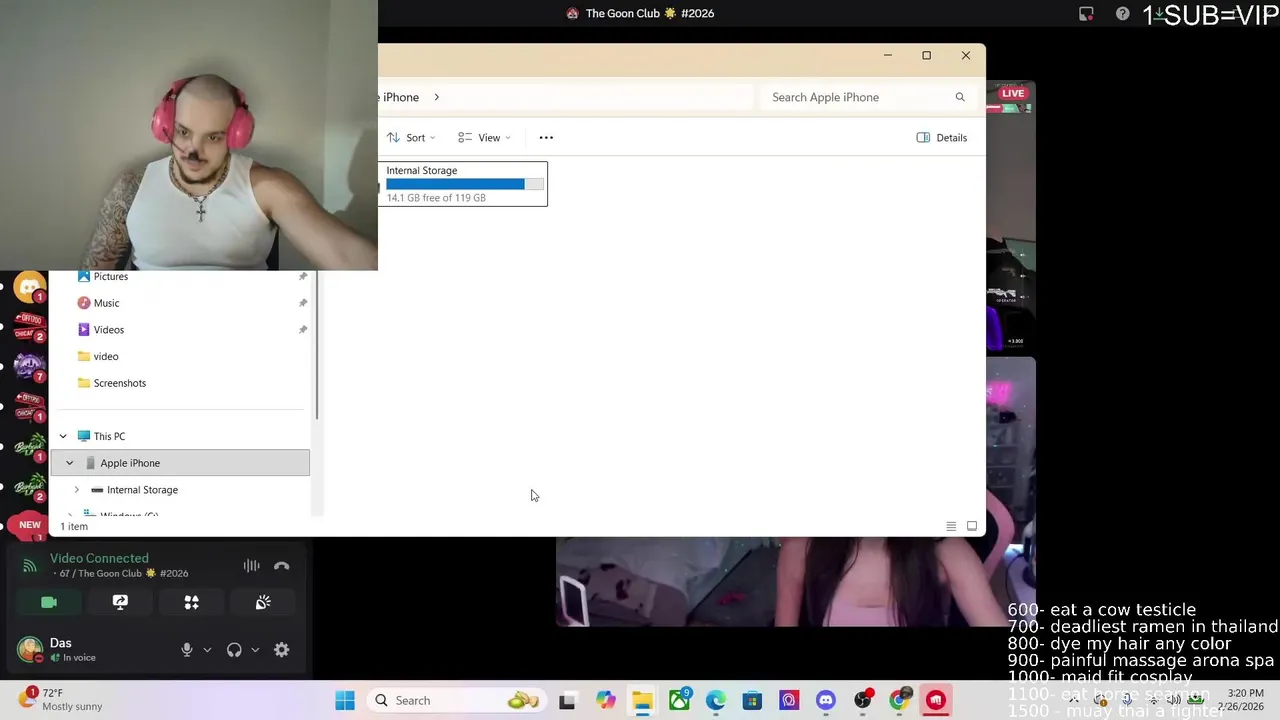
Task: Open Pictures in navigation pane
Action: click(110, 276)
